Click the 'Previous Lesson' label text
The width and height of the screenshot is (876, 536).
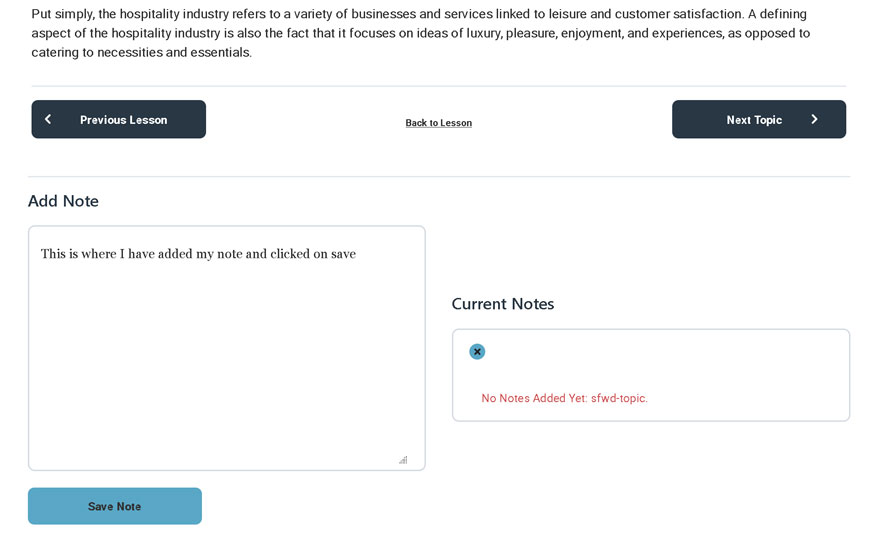point(123,120)
